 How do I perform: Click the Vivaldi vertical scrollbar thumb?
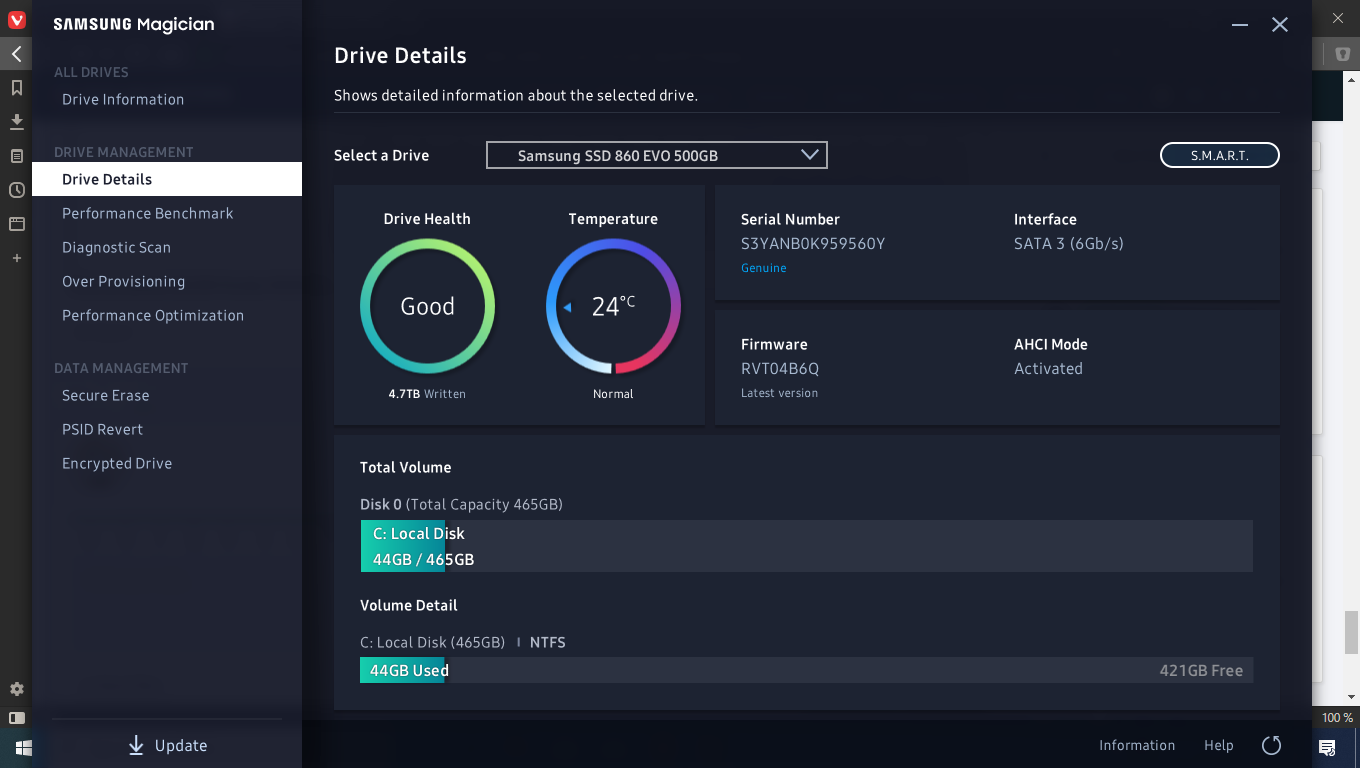[1351, 631]
